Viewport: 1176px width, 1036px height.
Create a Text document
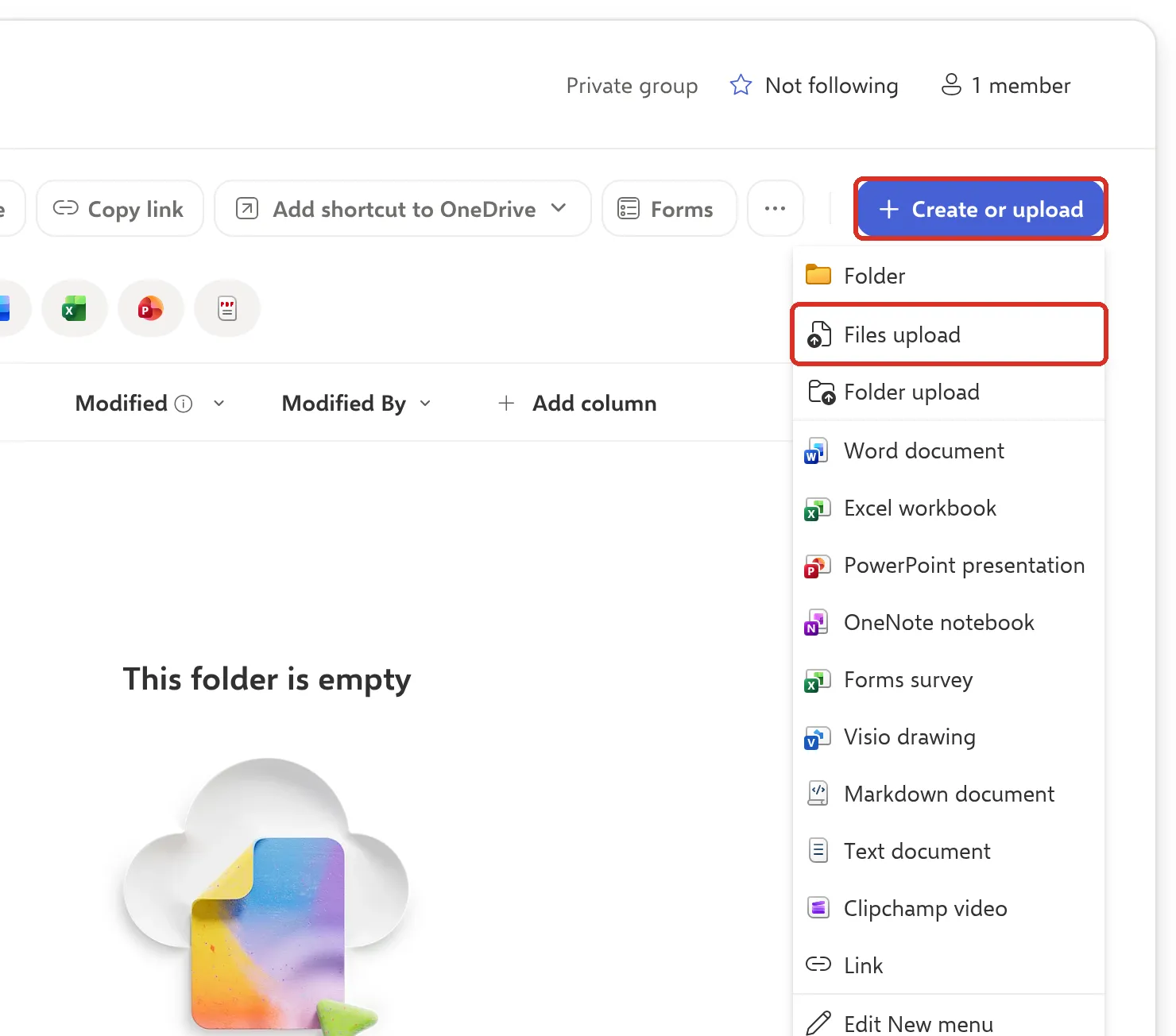coord(949,851)
